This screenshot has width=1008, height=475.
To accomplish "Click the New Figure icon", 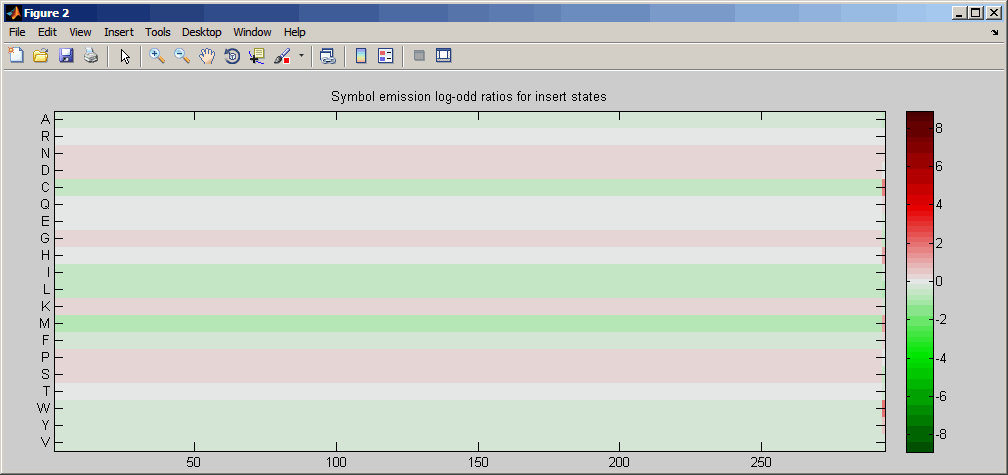I will (x=15, y=56).
